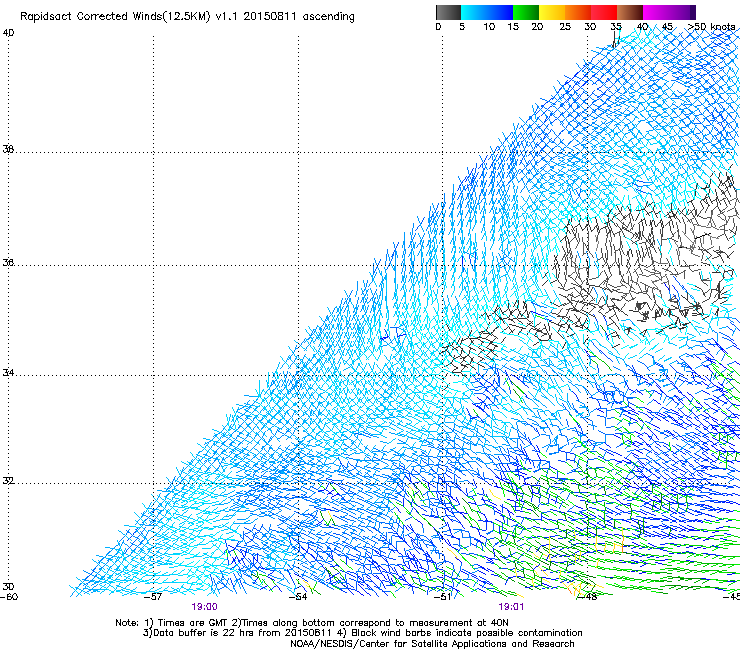This screenshot has width=740, height=650.
Task: Click the legend scale label '45'
Action: click(667, 27)
